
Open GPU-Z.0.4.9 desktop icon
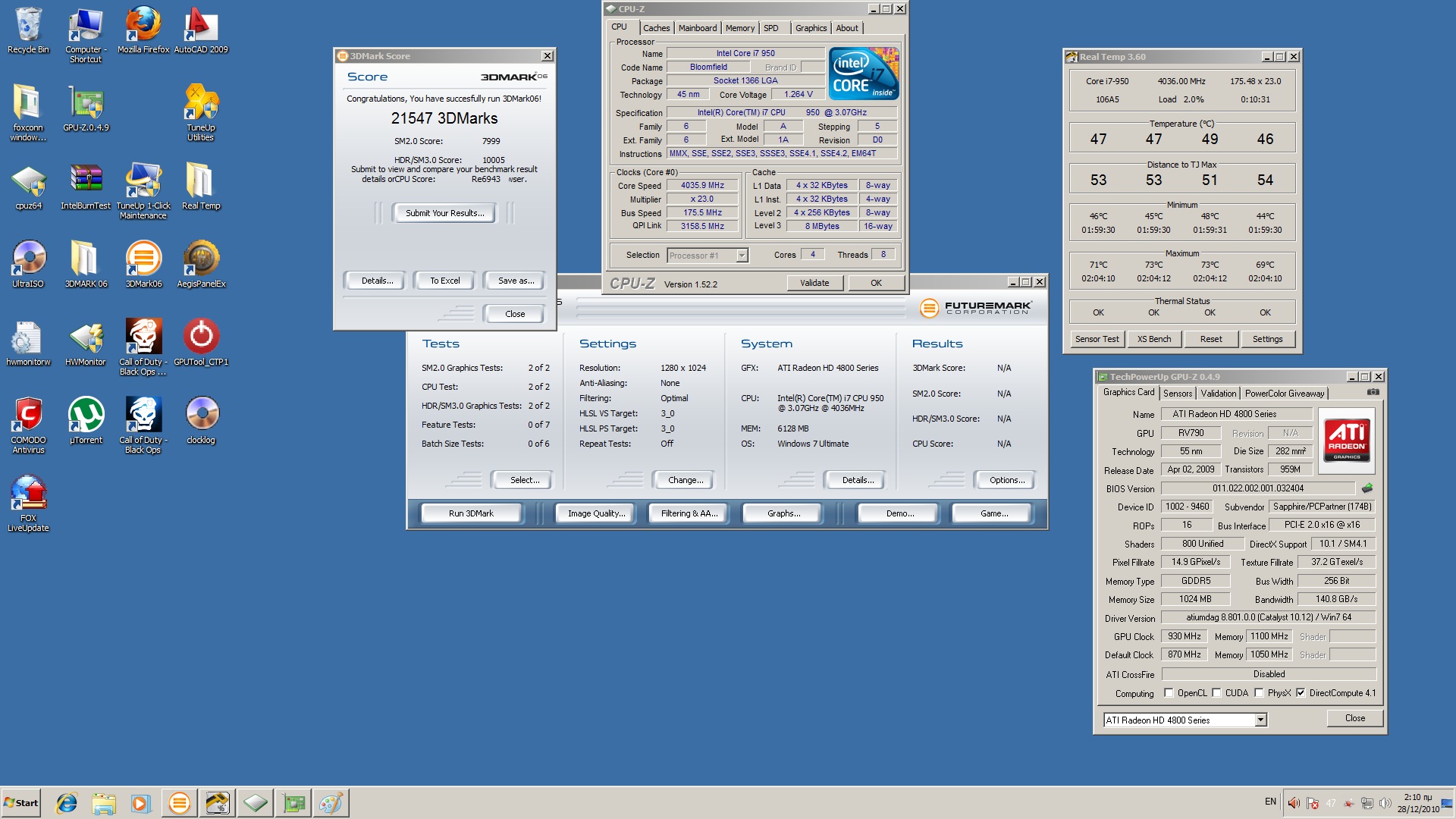[x=86, y=108]
